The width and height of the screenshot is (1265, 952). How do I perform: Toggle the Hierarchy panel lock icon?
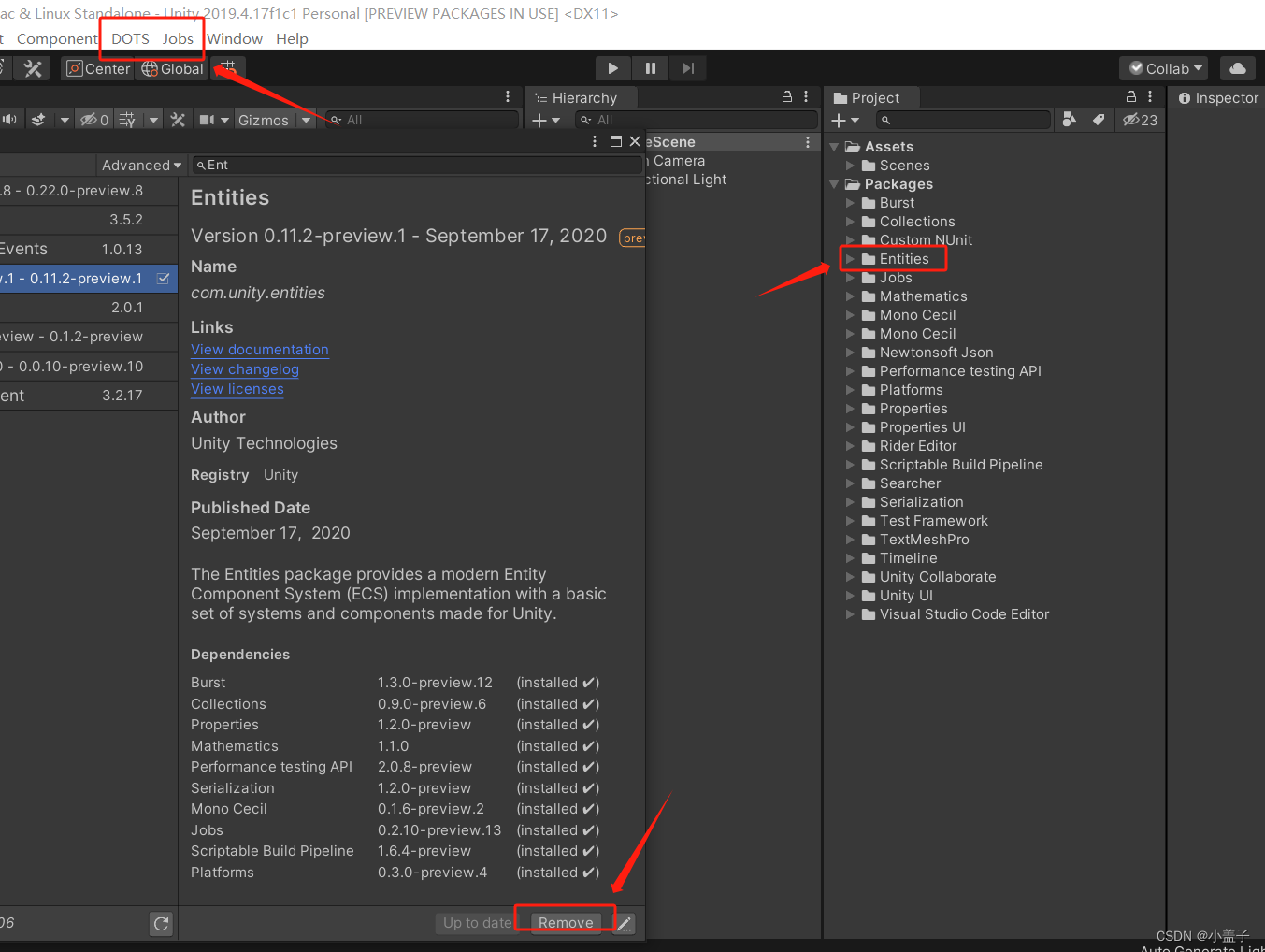(x=787, y=96)
